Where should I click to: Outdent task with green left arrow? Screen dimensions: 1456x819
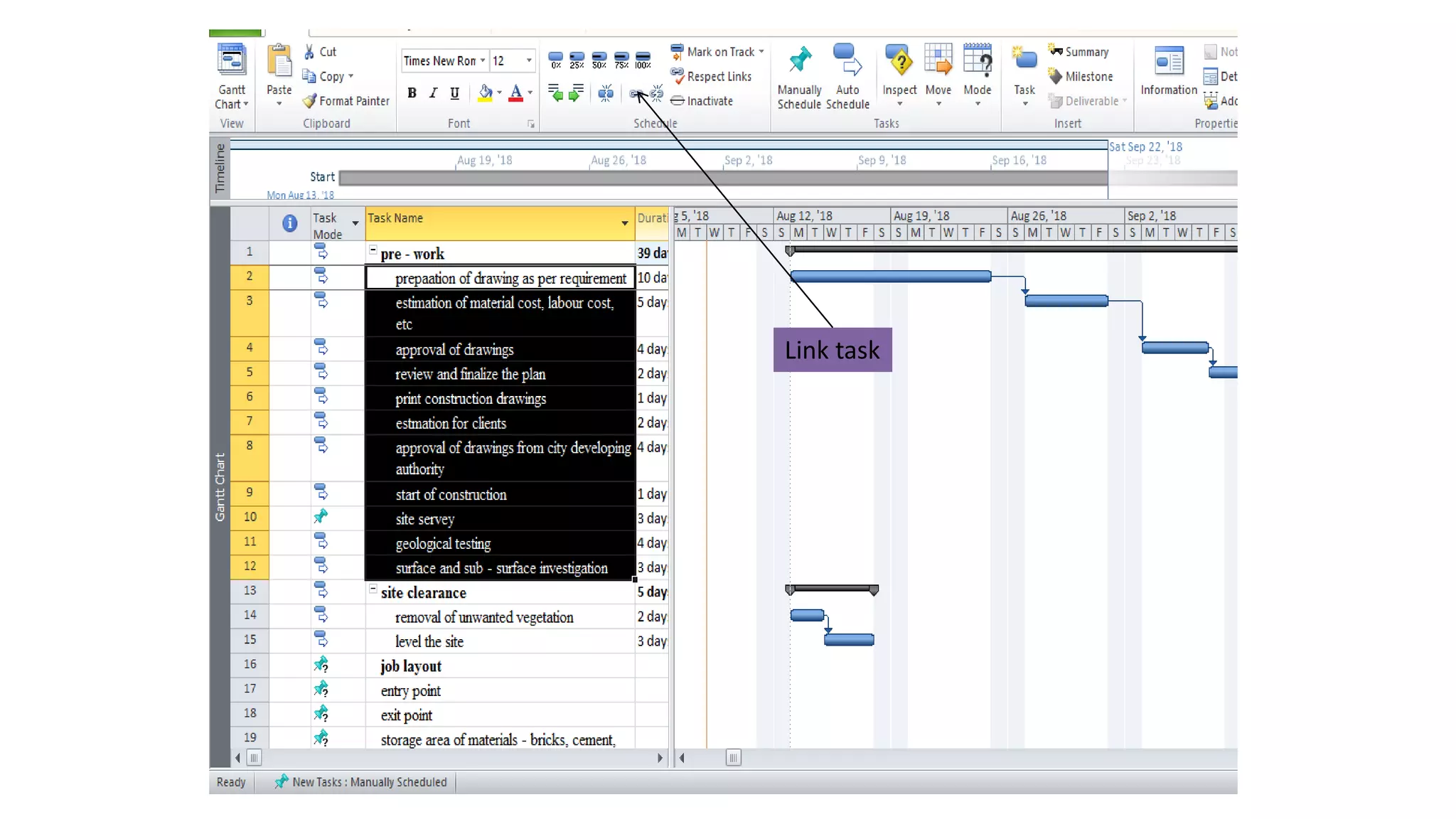[x=555, y=93]
